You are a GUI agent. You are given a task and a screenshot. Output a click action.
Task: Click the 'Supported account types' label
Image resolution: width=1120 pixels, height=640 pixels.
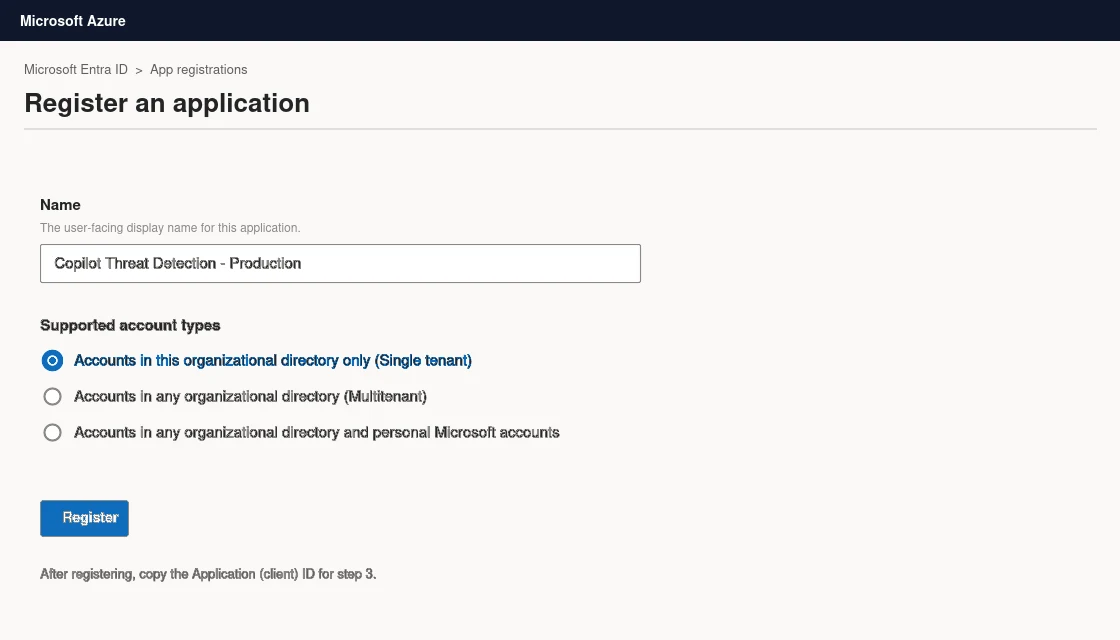pos(130,325)
